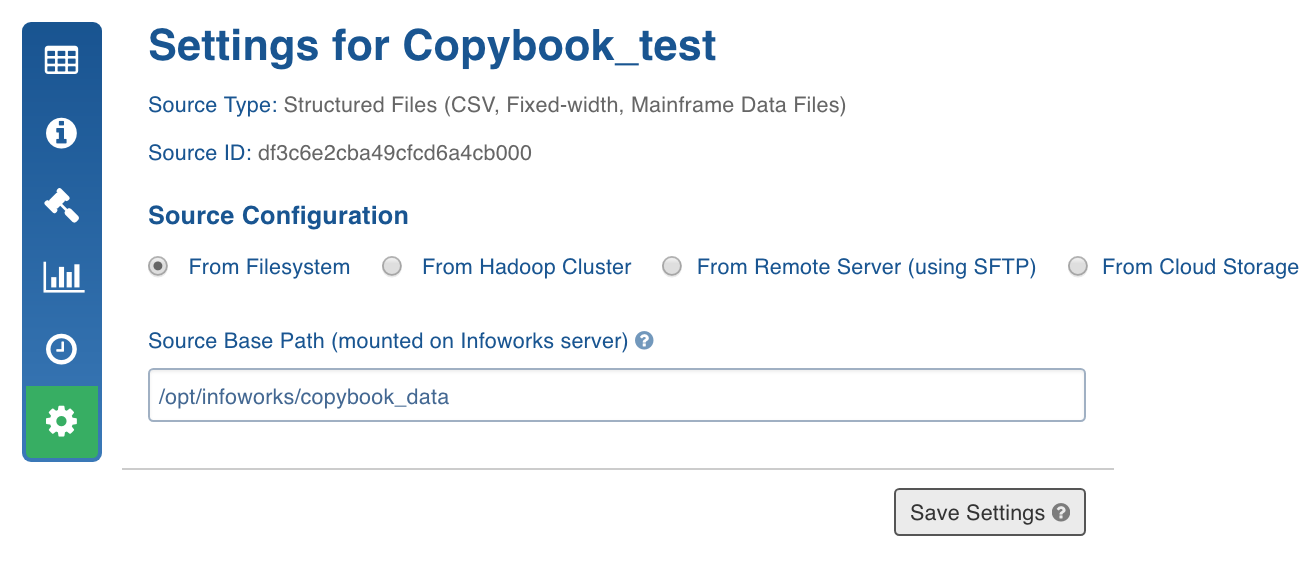Click the Source Configuration section heading
The height and width of the screenshot is (562, 1314).
(x=278, y=216)
